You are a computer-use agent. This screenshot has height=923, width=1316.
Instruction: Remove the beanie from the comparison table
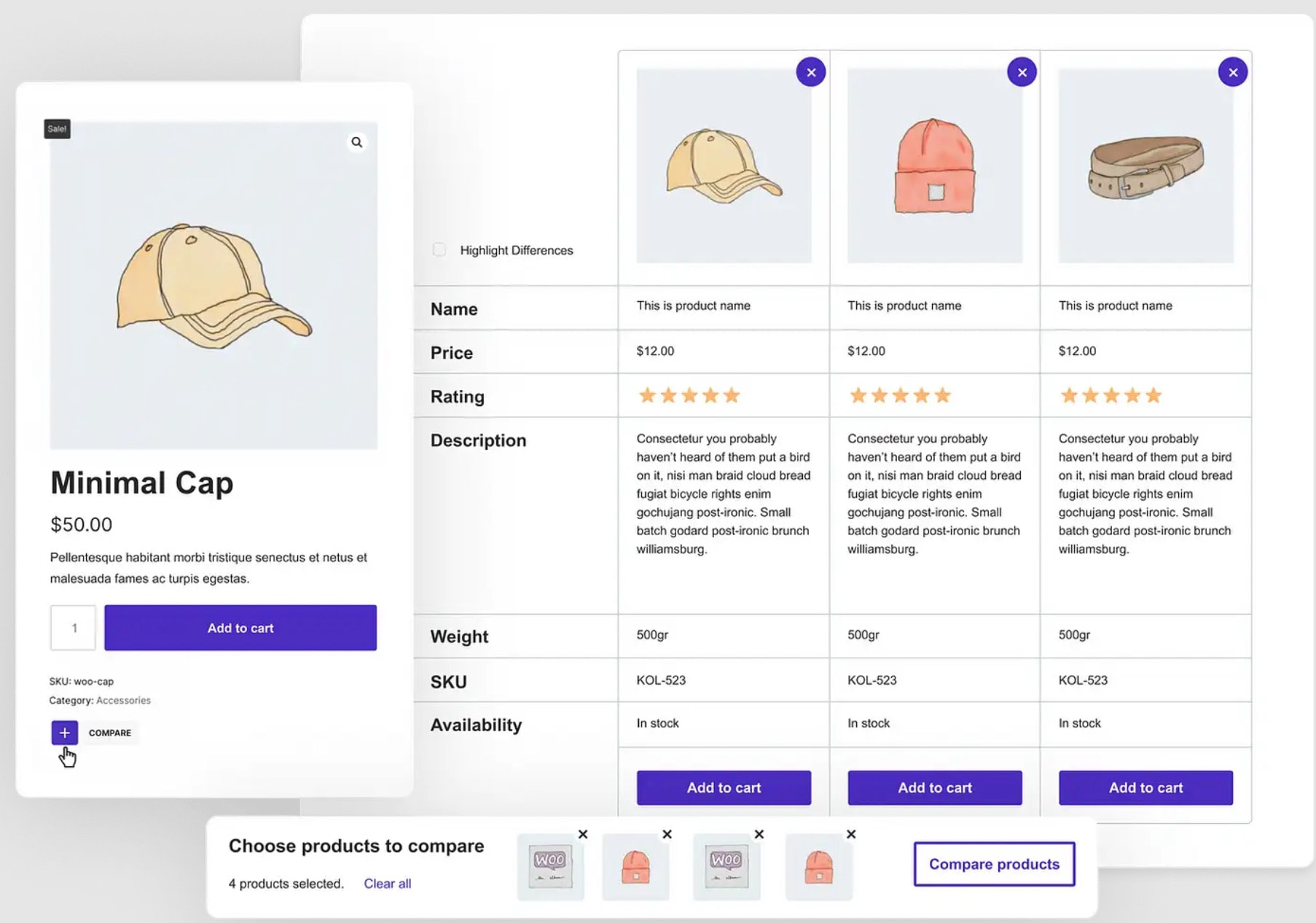pyautogui.click(x=1022, y=71)
